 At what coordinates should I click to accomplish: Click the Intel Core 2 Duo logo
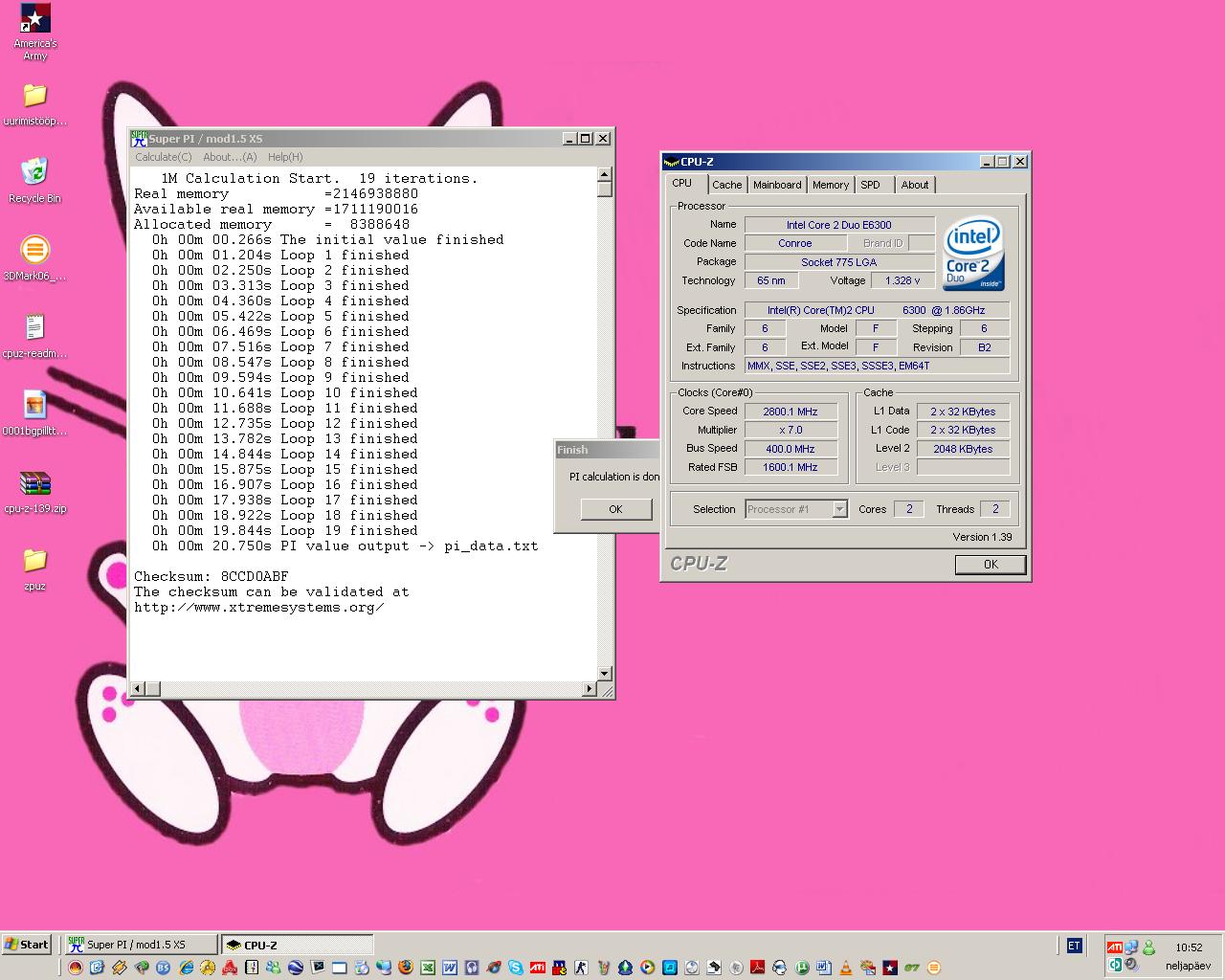pyautogui.click(x=973, y=255)
